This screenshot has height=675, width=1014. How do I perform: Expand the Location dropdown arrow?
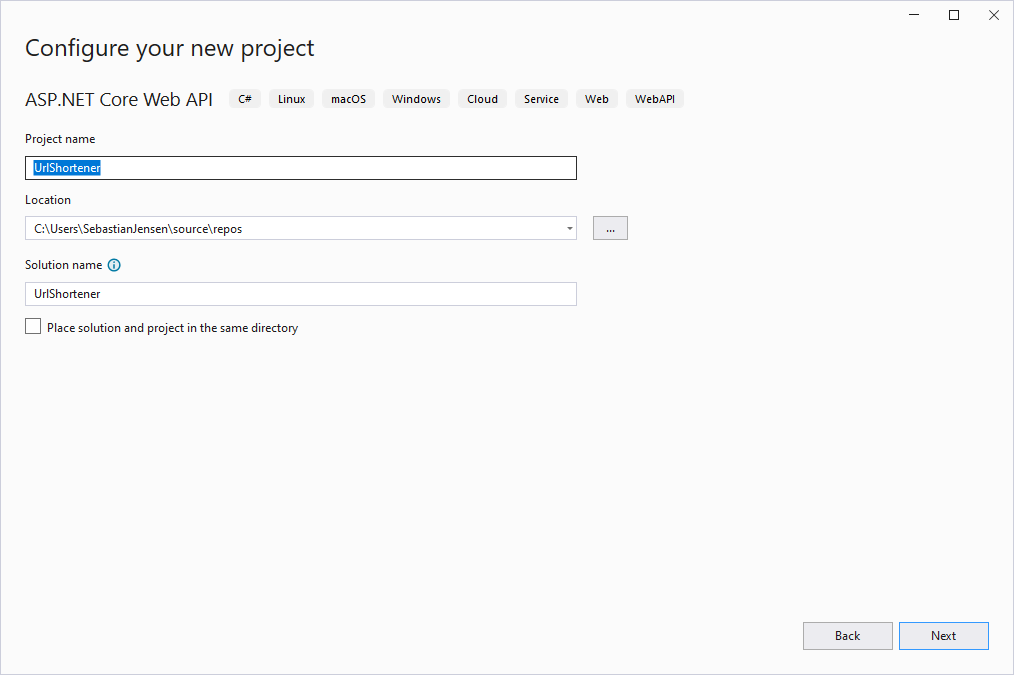pyautogui.click(x=569, y=228)
